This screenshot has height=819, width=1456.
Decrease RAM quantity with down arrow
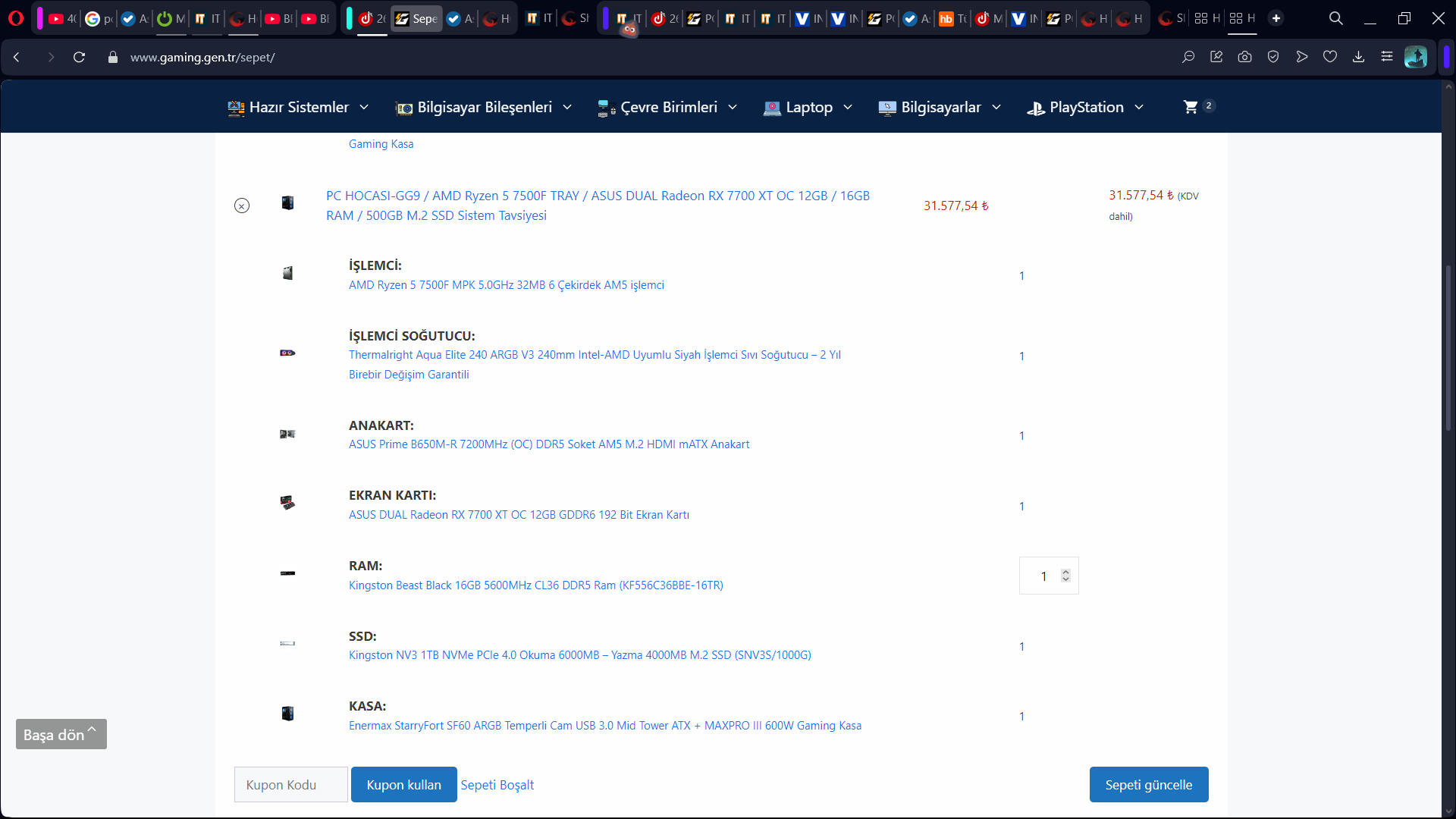1065,579
